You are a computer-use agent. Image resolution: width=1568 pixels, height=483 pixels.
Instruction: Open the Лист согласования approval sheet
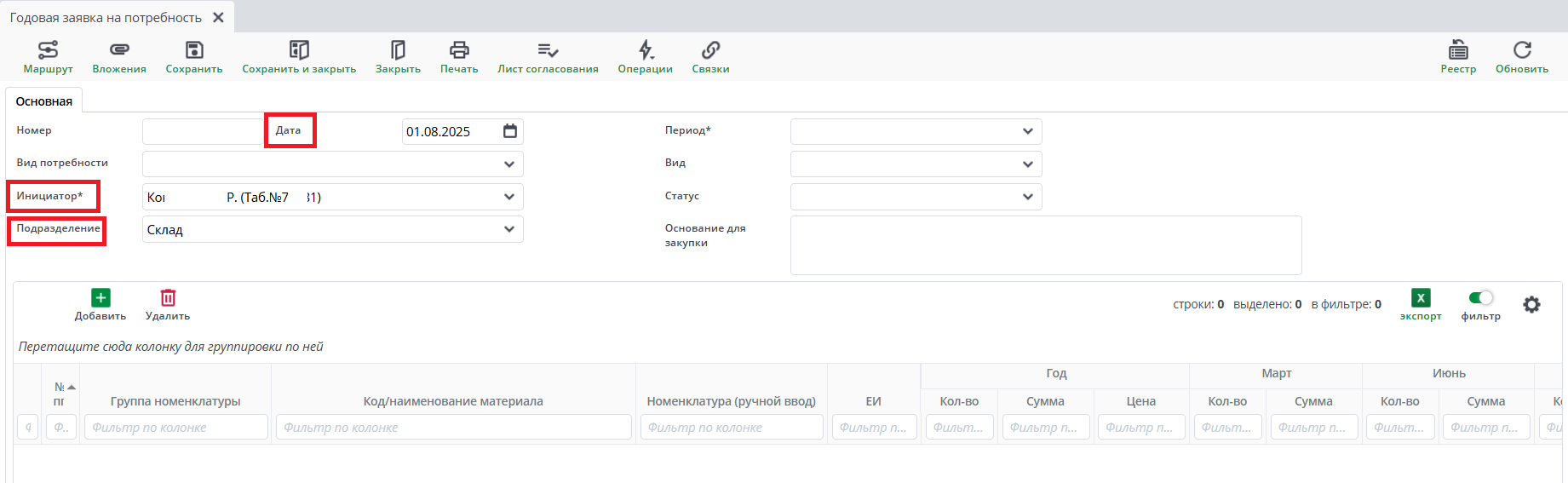point(548,56)
